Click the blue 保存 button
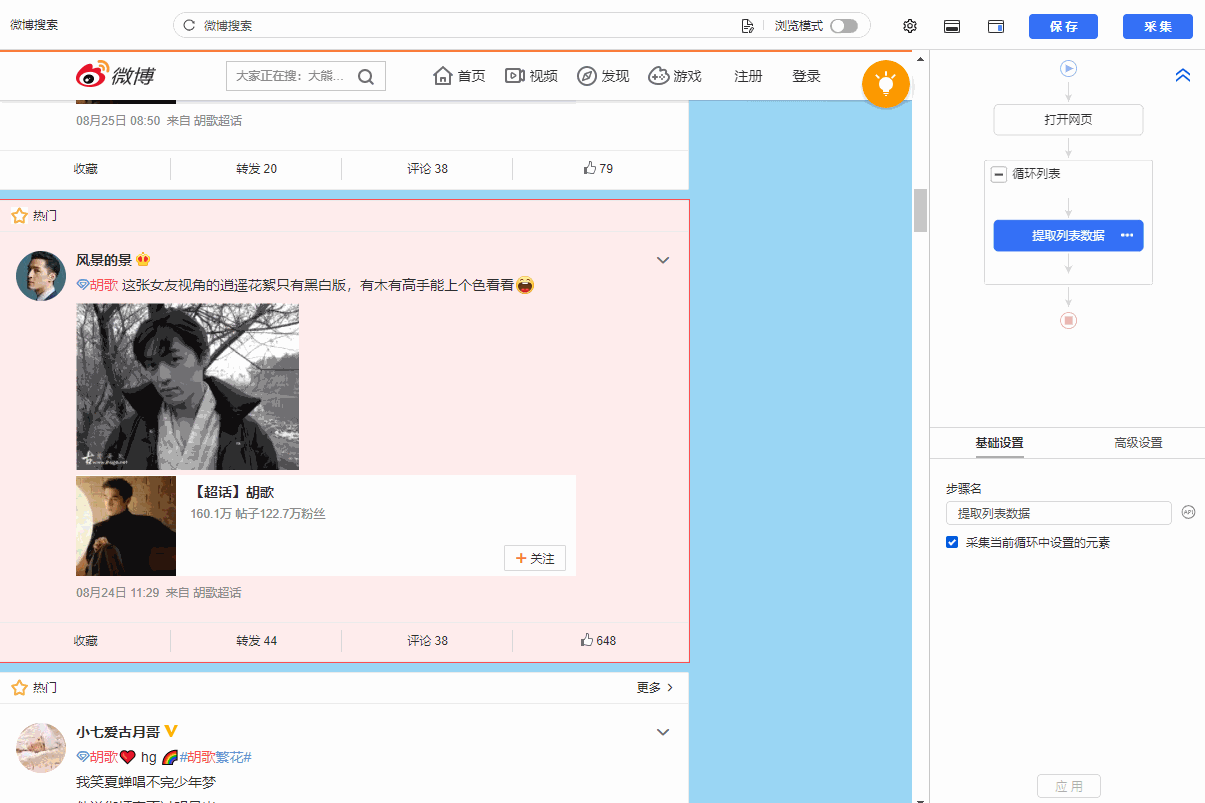This screenshot has height=803, width=1205. [x=1063, y=26]
